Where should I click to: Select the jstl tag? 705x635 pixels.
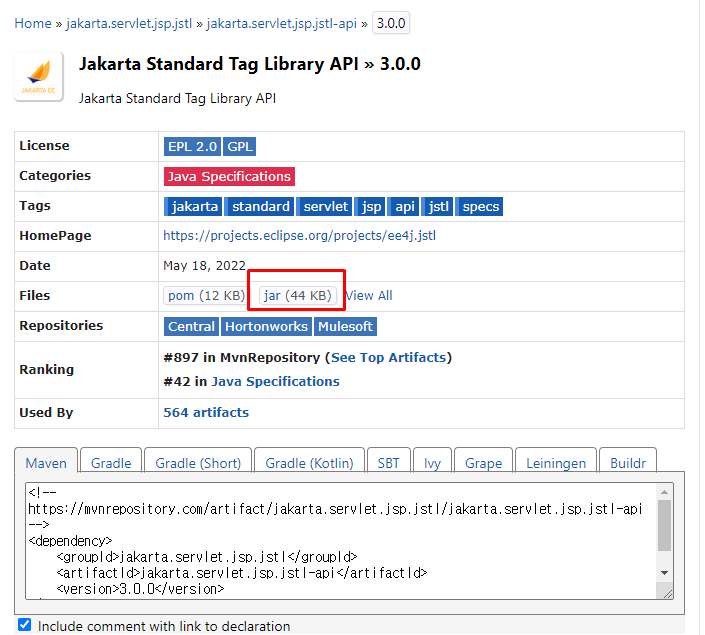coord(437,206)
